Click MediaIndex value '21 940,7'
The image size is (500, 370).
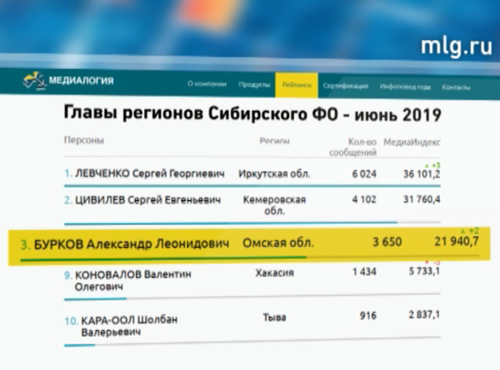tap(457, 241)
